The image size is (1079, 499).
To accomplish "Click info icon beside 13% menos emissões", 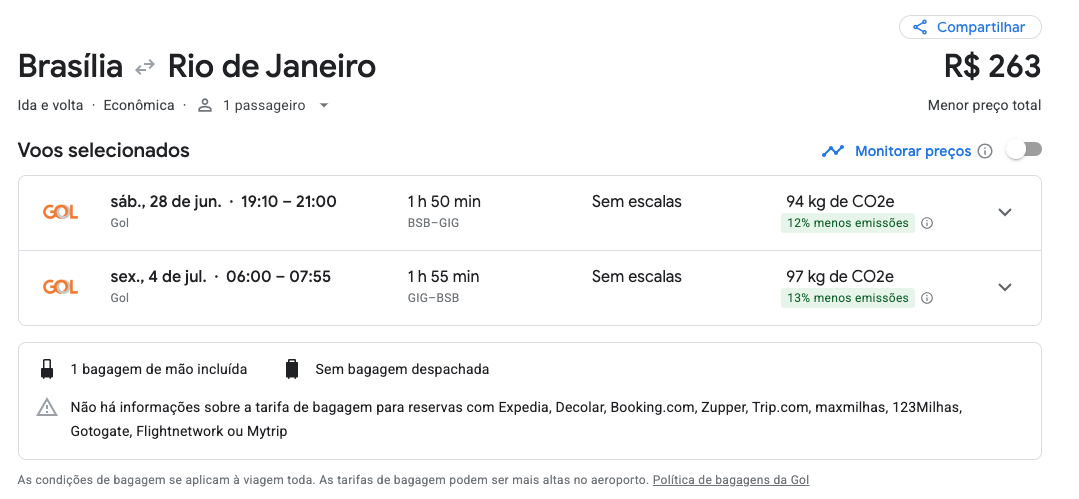I will (x=927, y=298).
